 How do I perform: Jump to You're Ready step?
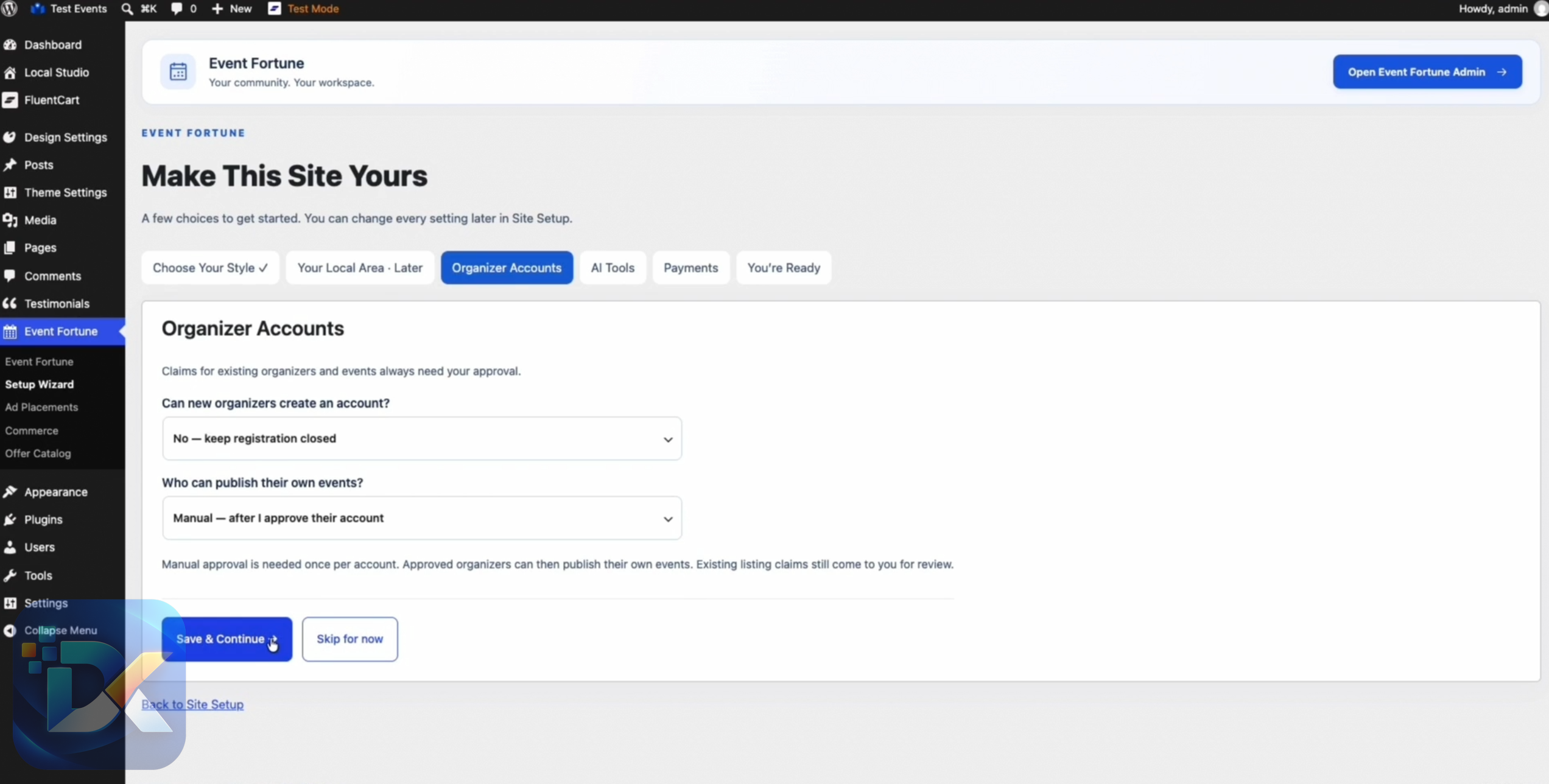tap(784, 268)
